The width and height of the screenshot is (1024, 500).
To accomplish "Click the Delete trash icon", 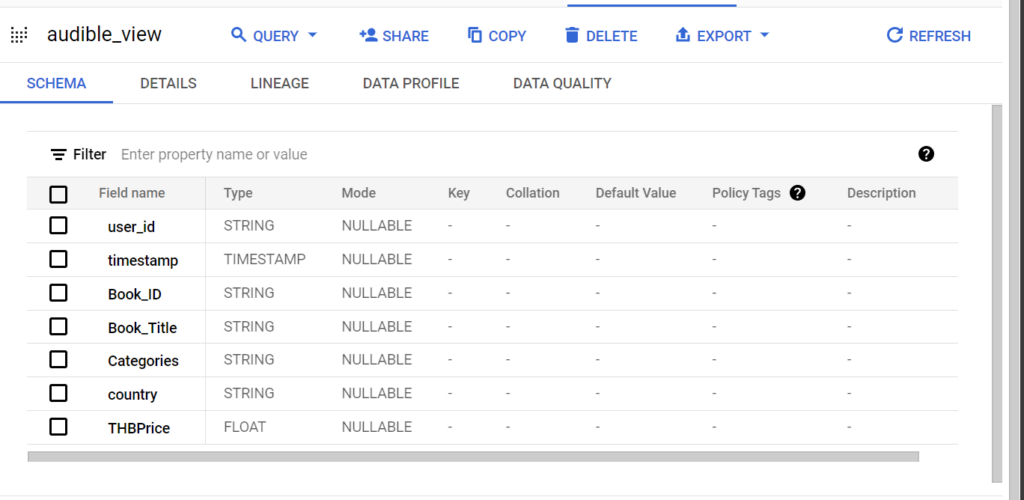I will coord(572,35).
